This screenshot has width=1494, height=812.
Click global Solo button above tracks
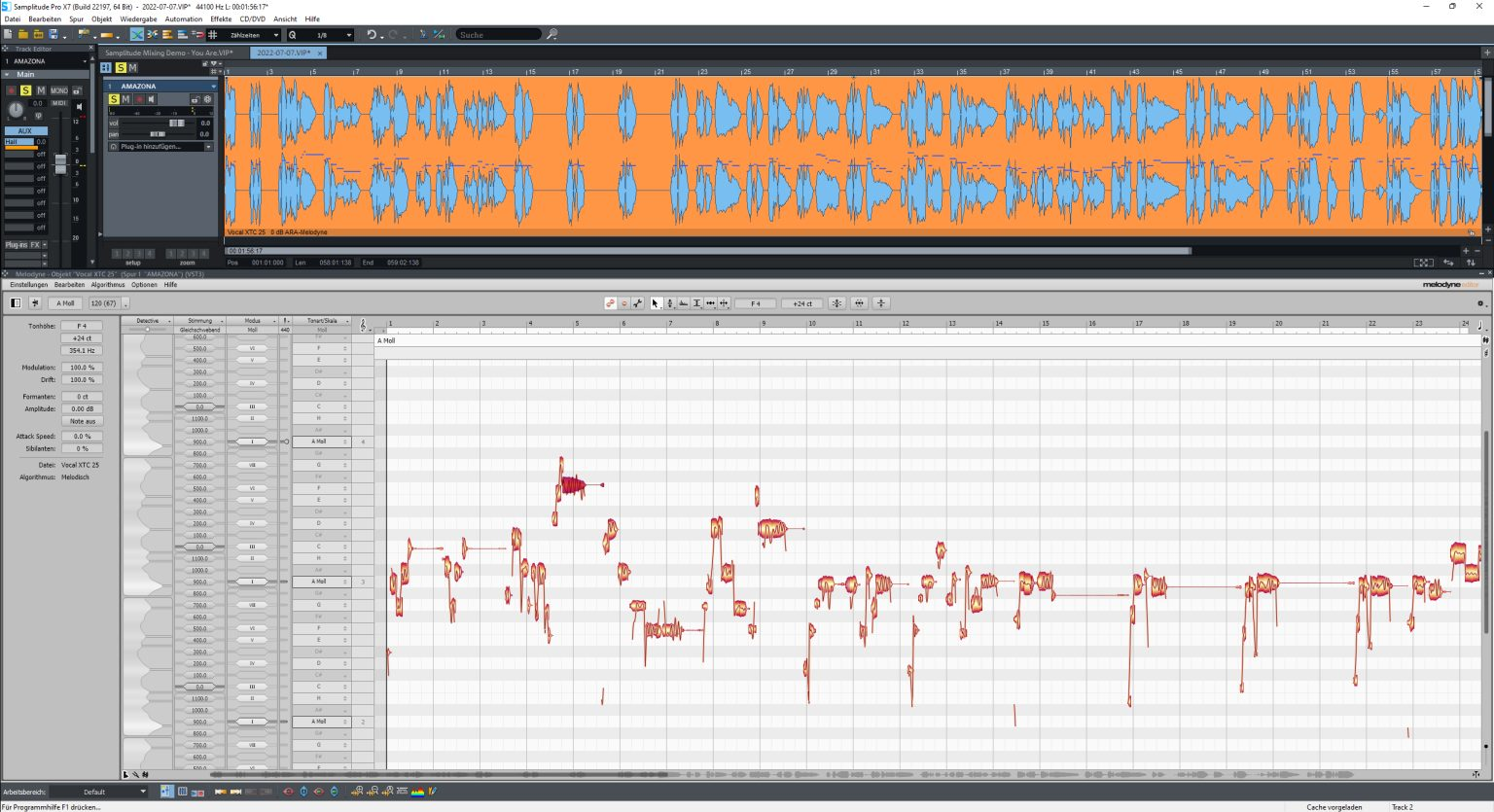click(x=121, y=67)
